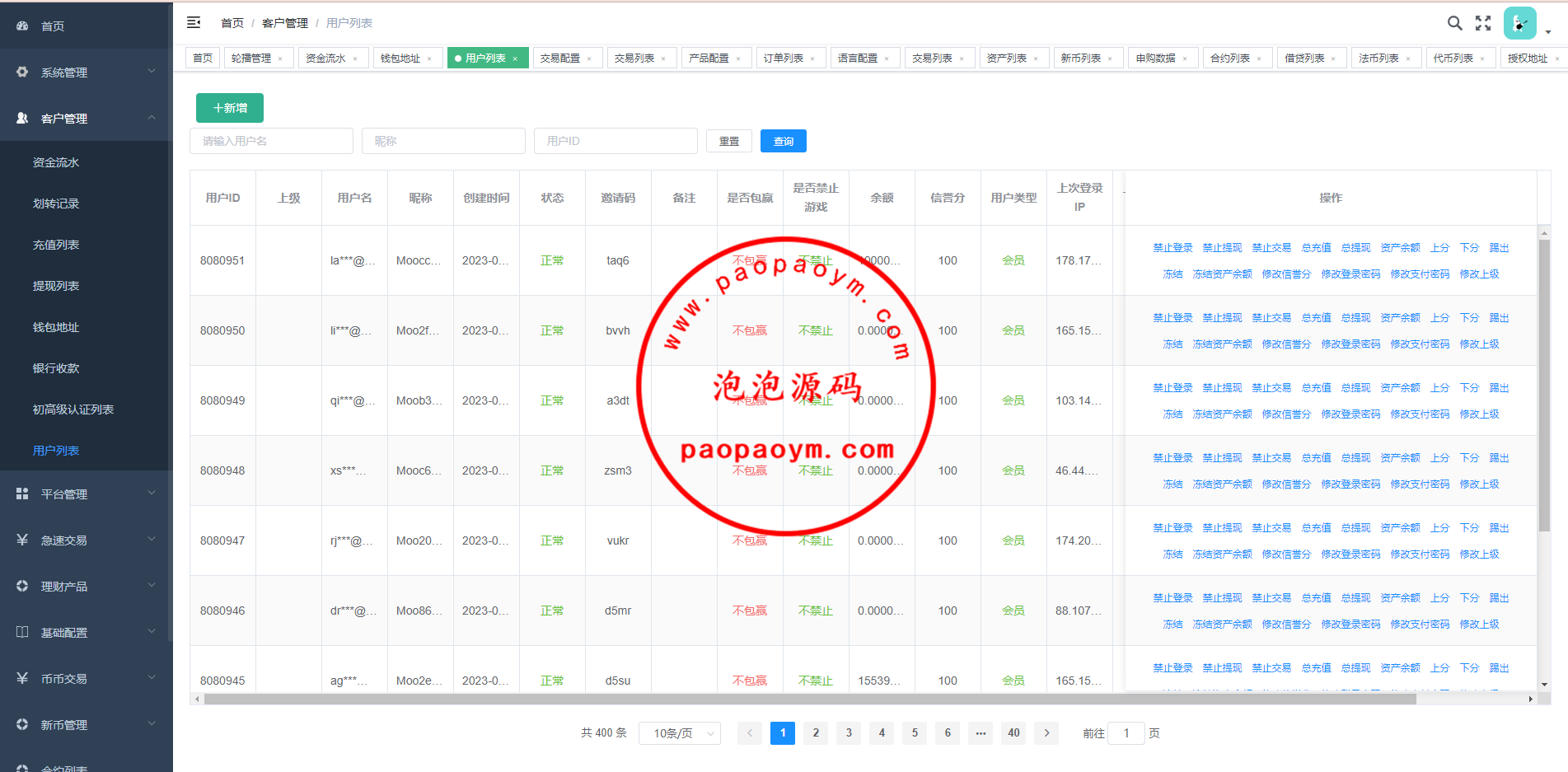This screenshot has height=772, width=1568.
Task: Close the 轮播管理 tab
Action: pyautogui.click(x=280, y=58)
